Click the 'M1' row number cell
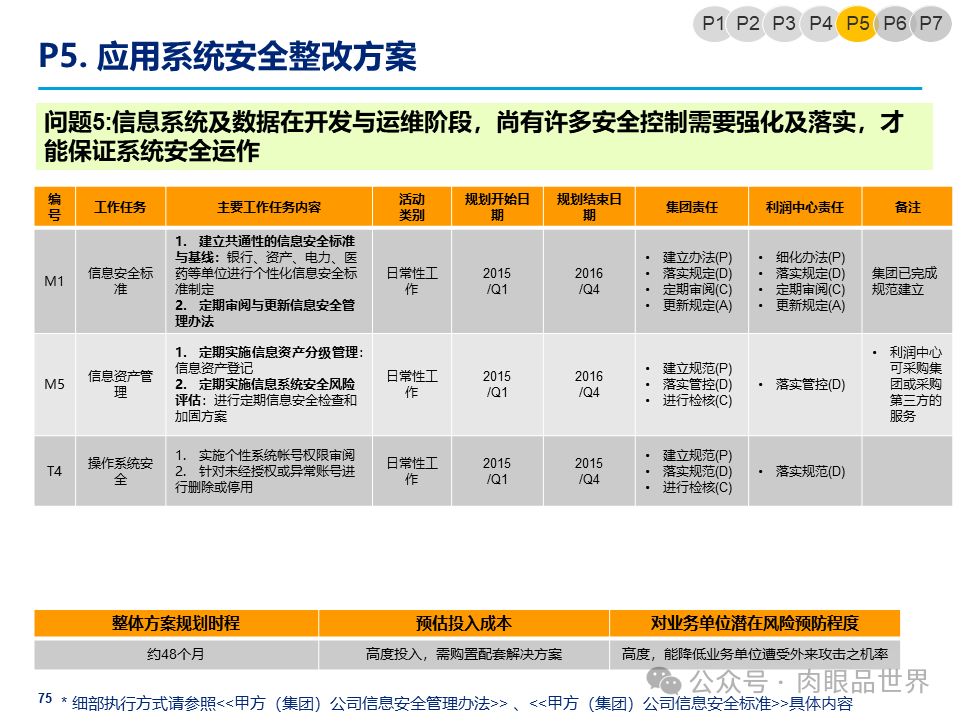 (54, 281)
